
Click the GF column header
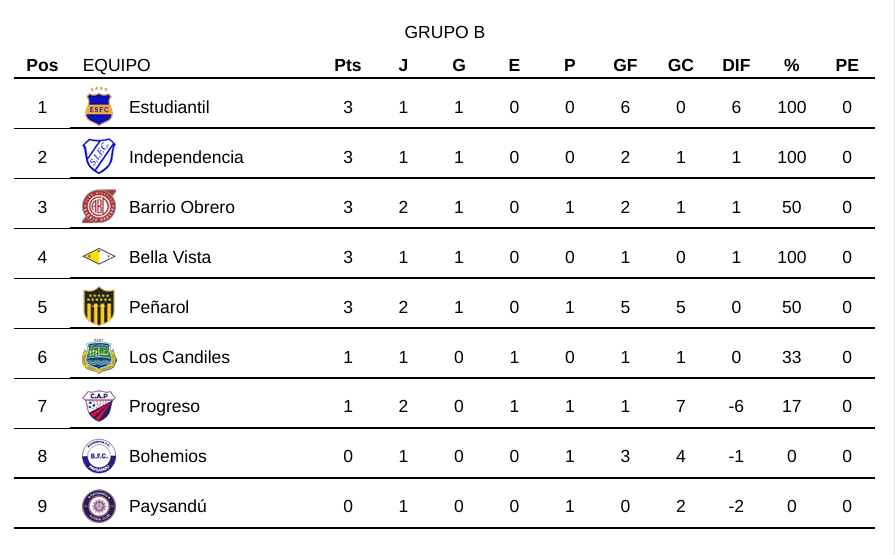[x=625, y=66]
